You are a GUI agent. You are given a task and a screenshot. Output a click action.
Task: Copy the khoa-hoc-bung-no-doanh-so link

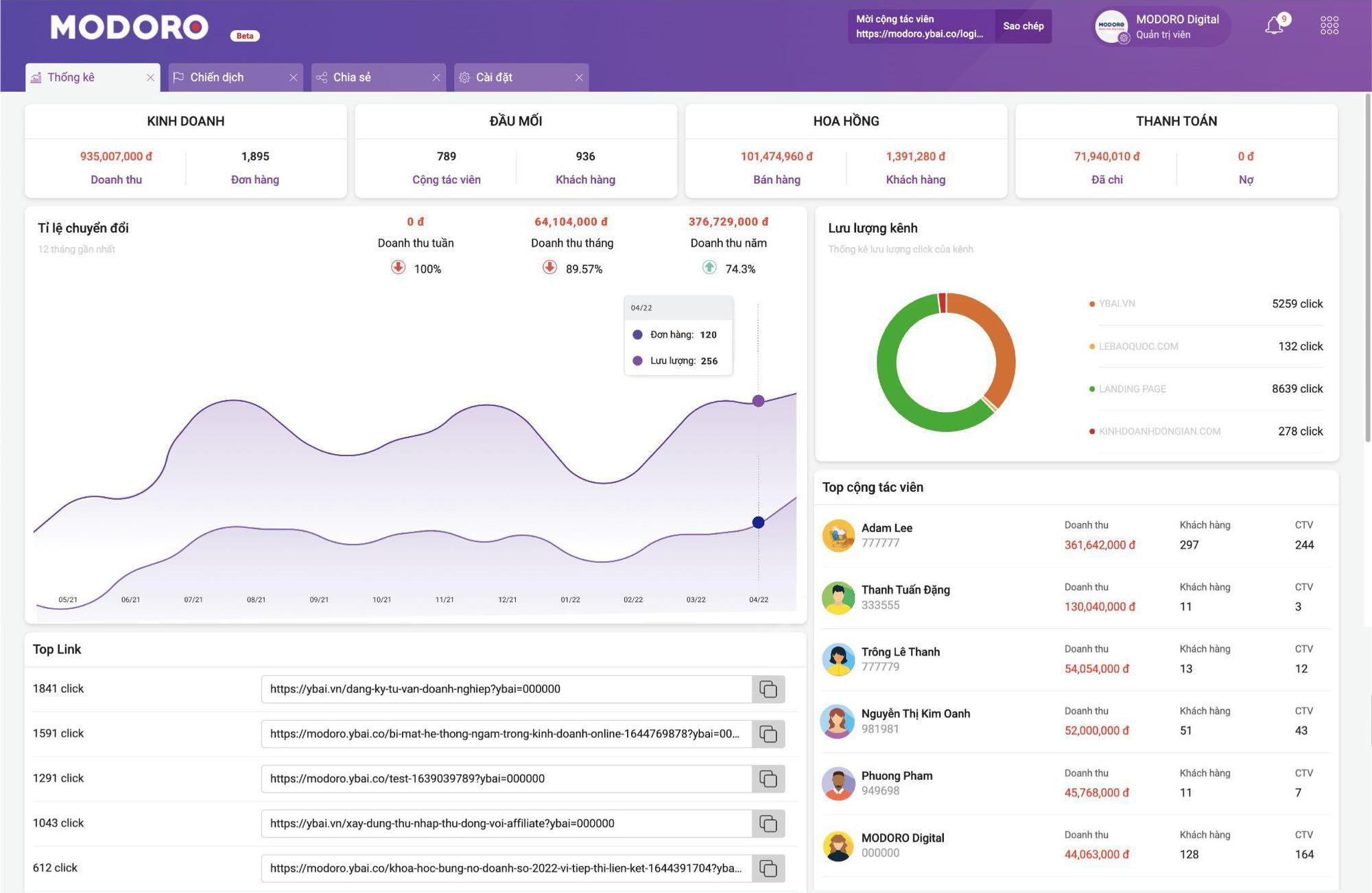click(768, 868)
